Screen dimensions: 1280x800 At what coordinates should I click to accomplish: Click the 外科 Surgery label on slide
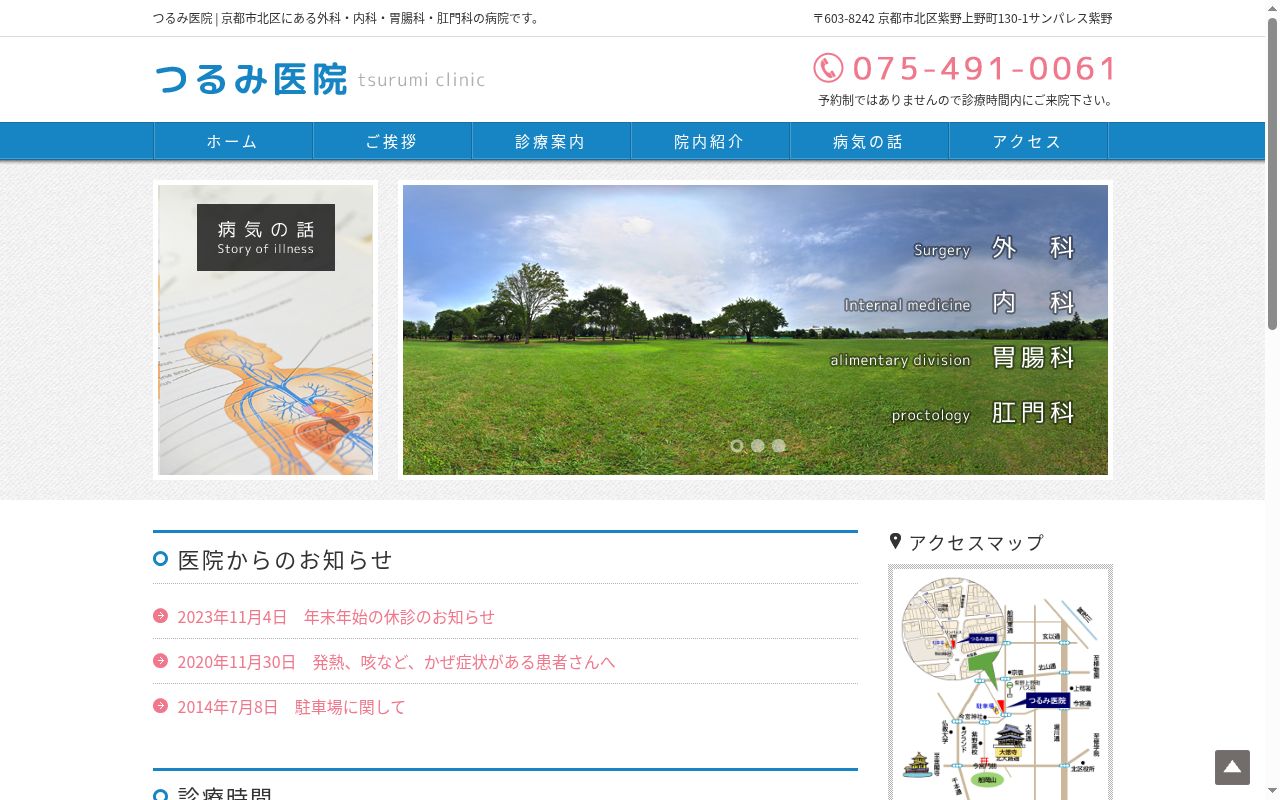(x=994, y=248)
